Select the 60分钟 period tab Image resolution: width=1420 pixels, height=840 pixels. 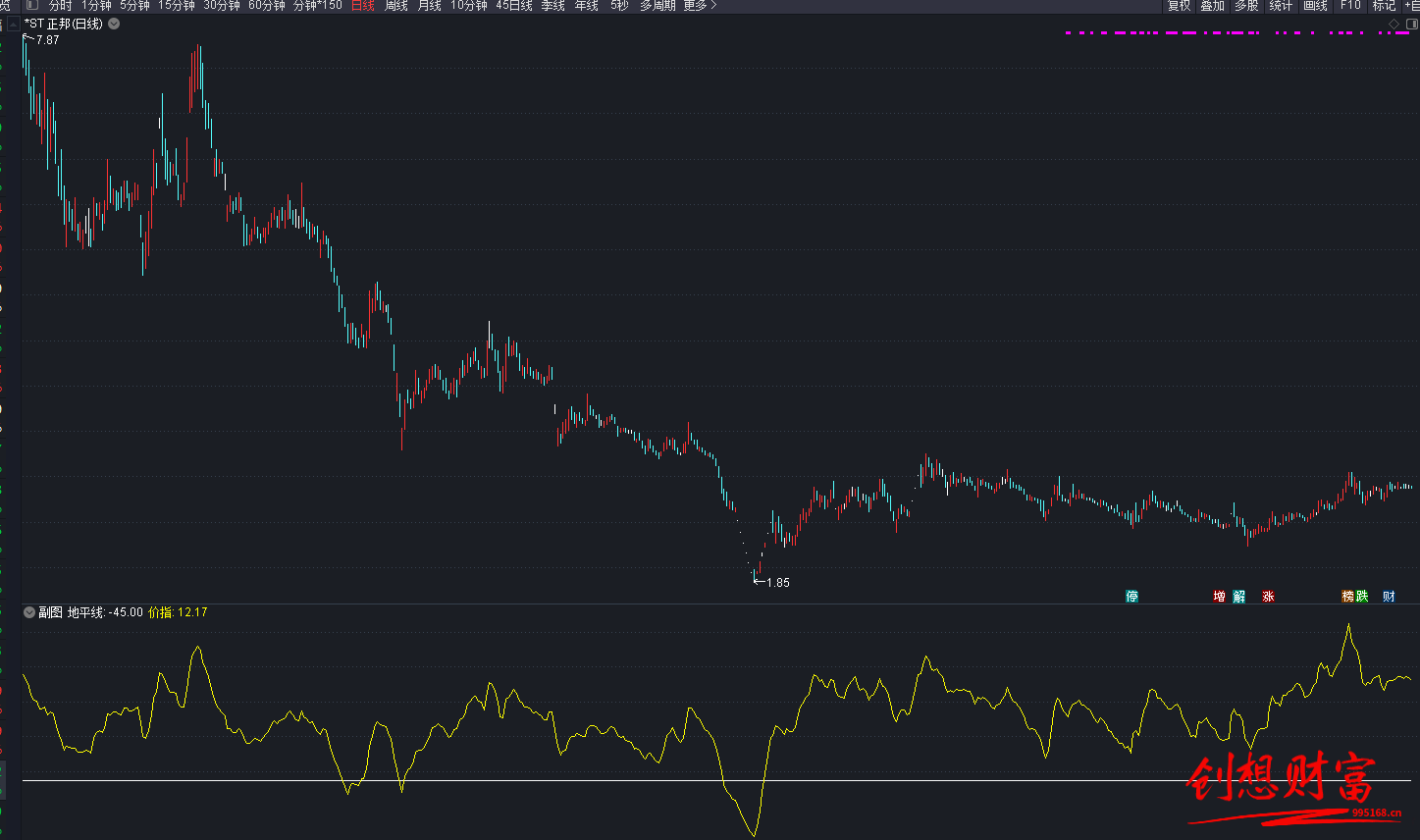click(267, 6)
